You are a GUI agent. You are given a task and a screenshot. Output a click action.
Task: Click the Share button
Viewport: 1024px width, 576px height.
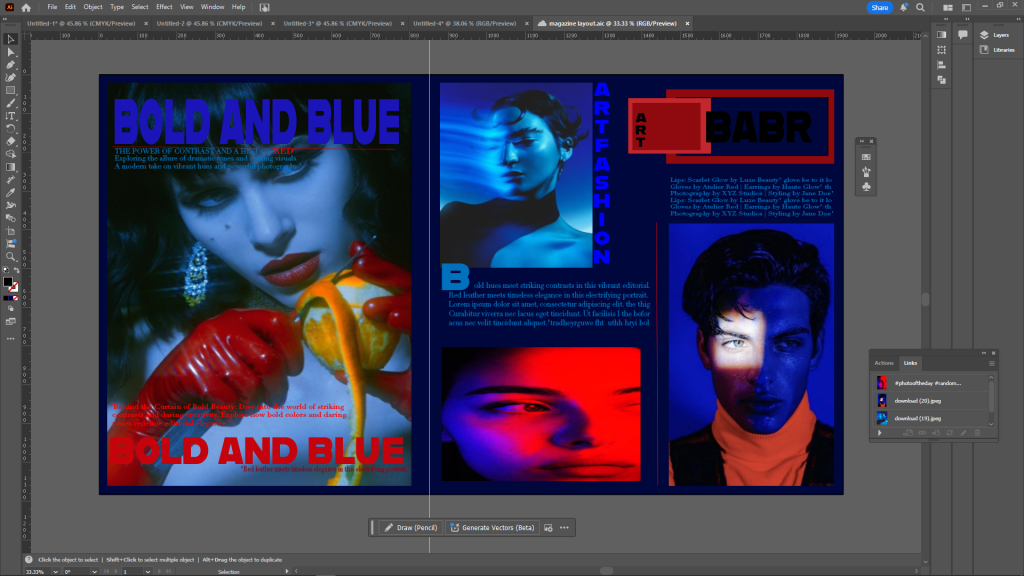[879, 7]
